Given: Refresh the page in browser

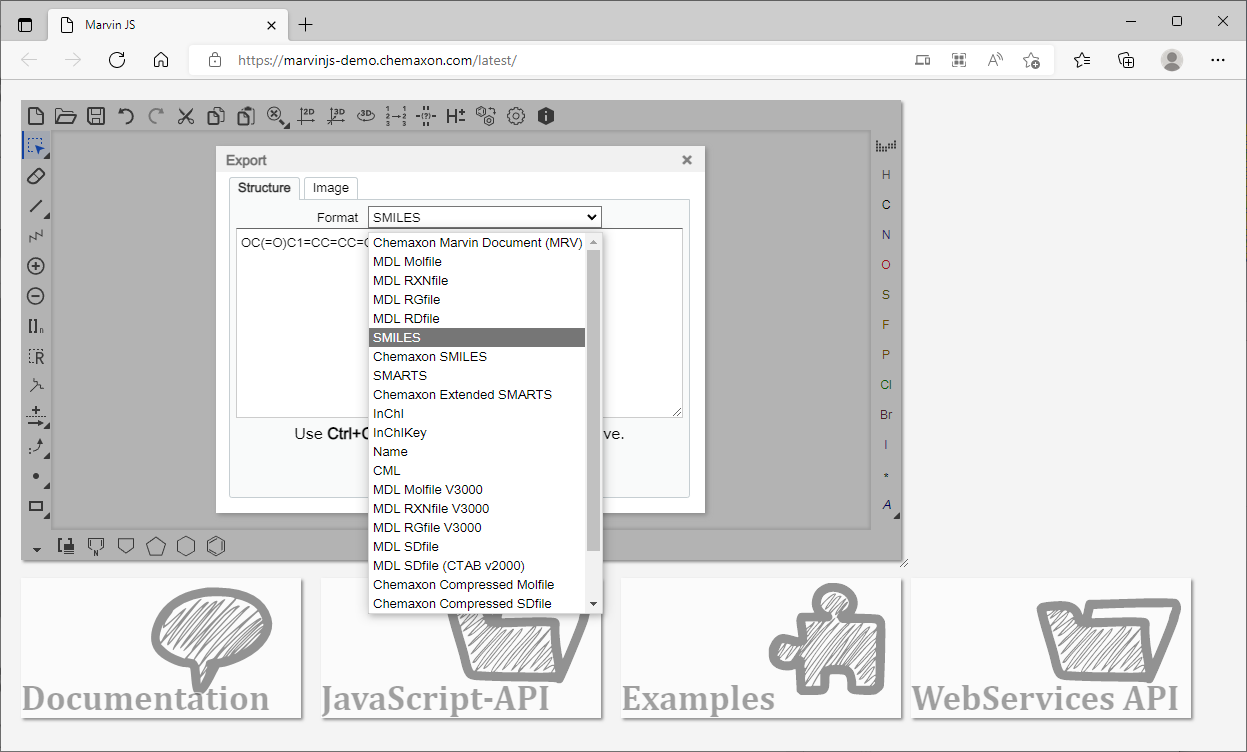Looking at the screenshot, I should [x=117, y=60].
